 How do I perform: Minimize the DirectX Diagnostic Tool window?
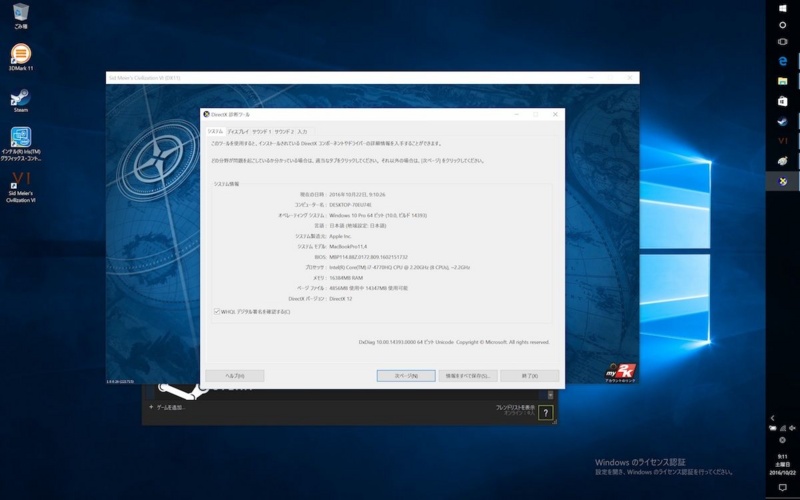pyautogui.click(x=516, y=114)
